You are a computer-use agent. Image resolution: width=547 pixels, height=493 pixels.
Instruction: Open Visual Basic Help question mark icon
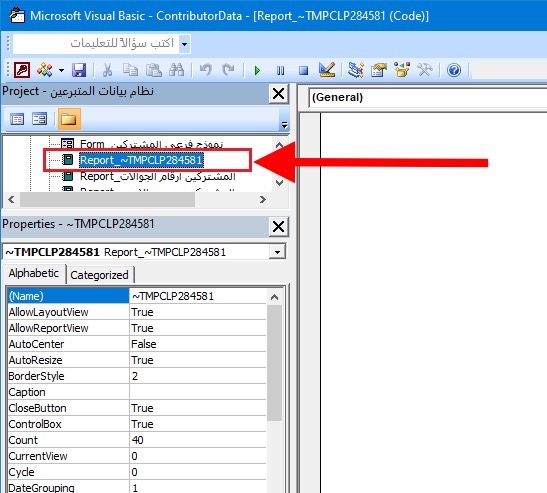tap(454, 70)
